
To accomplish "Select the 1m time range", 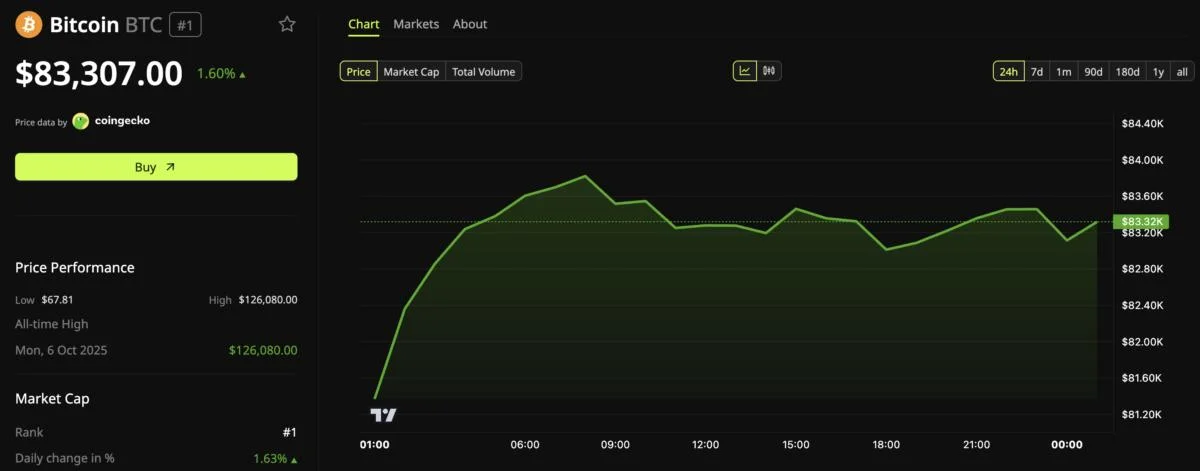I will pos(1064,71).
